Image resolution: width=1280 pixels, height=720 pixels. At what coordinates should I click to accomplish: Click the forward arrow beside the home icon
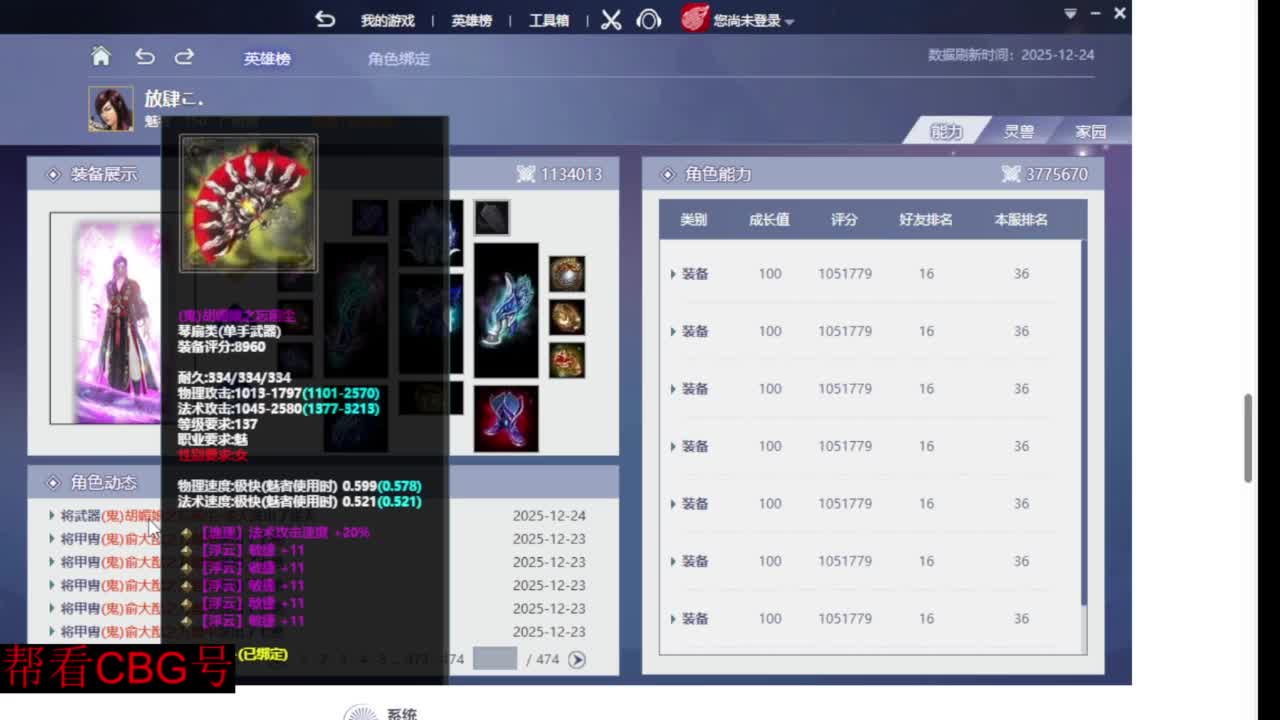(x=184, y=57)
